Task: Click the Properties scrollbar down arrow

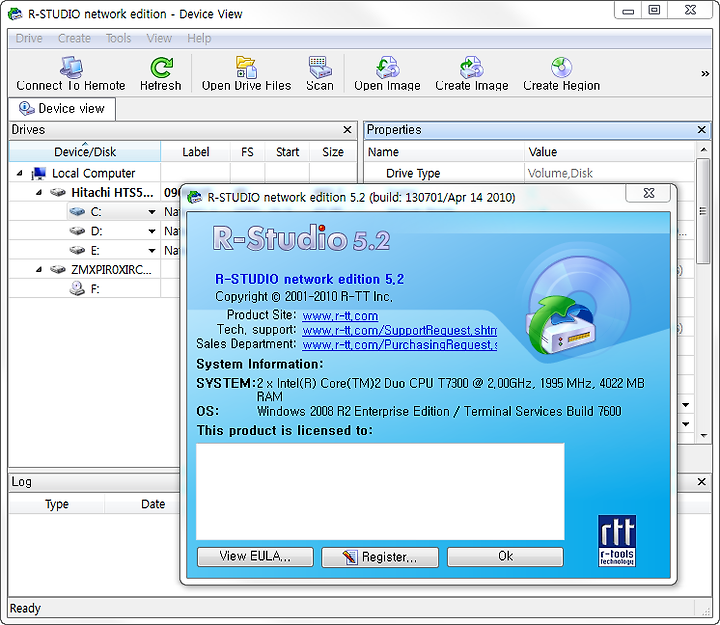Action: [x=703, y=435]
